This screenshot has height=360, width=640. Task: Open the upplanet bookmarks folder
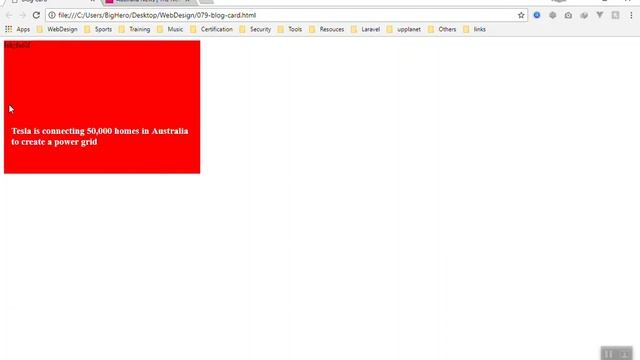coord(404,29)
